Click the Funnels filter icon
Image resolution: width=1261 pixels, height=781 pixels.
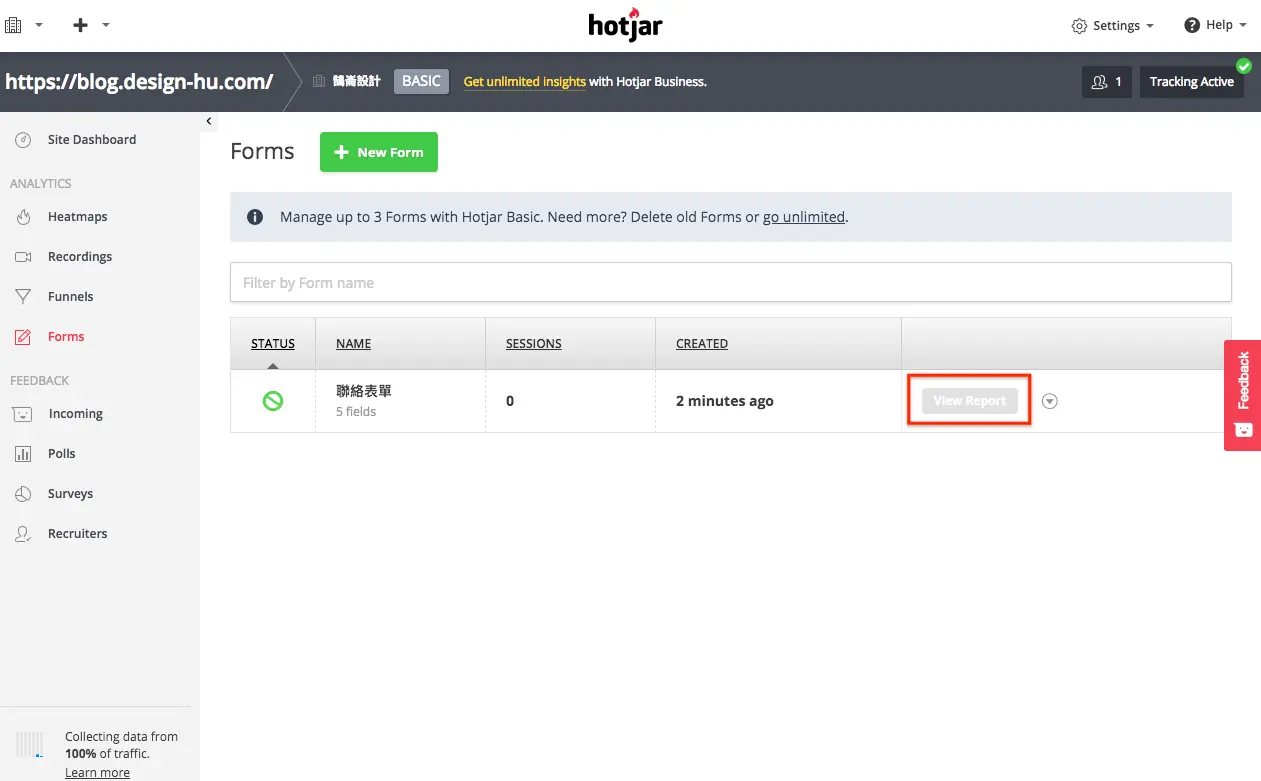[x=23, y=297]
